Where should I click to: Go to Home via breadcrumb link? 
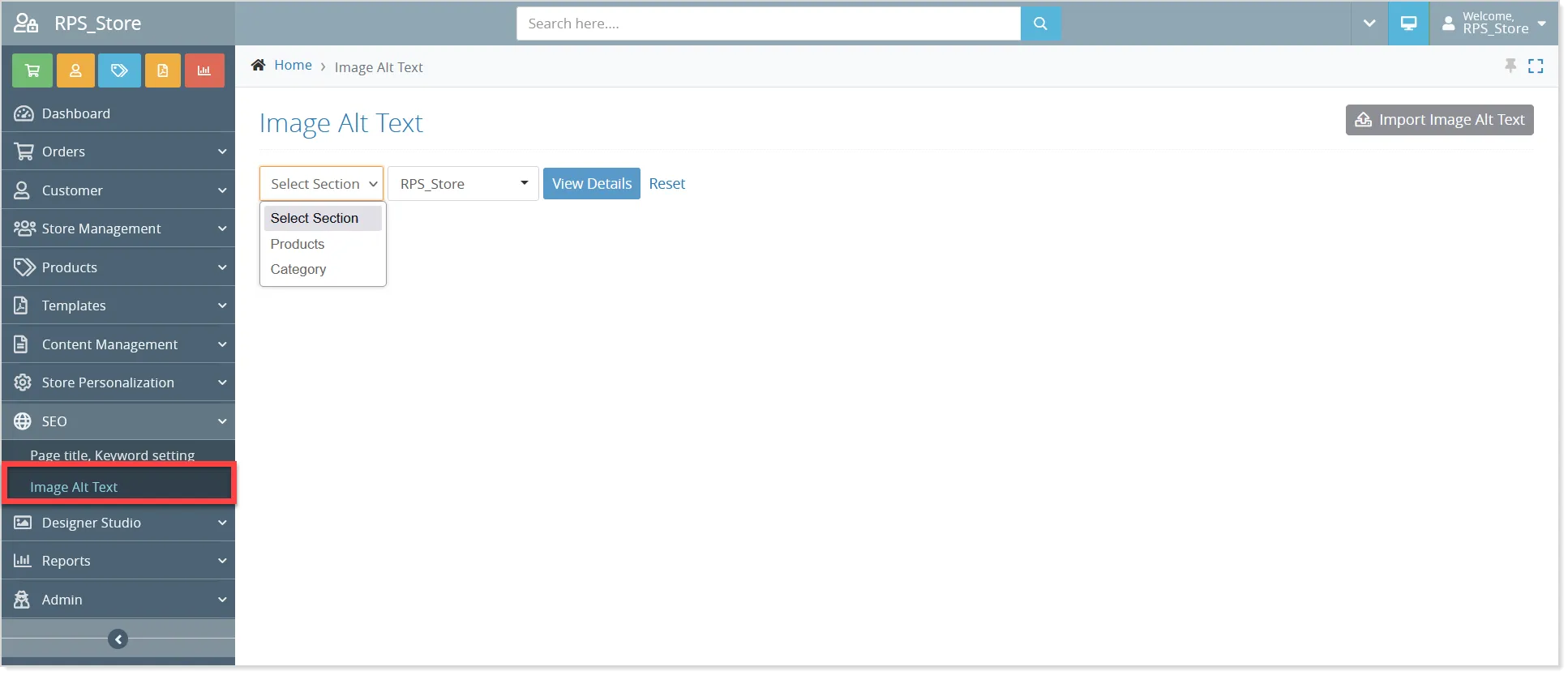[293, 65]
